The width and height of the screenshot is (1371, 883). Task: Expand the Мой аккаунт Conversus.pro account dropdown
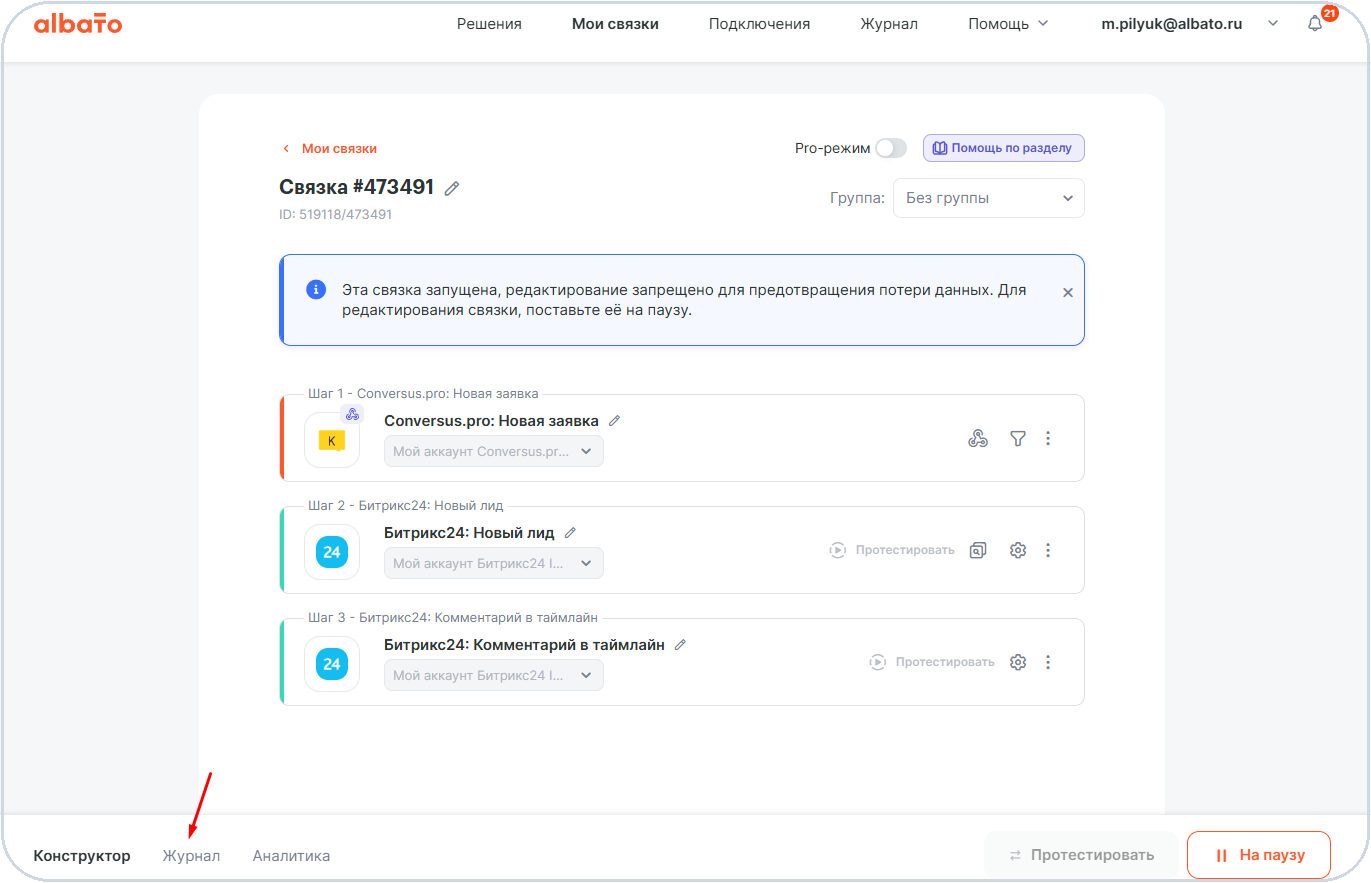click(494, 451)
